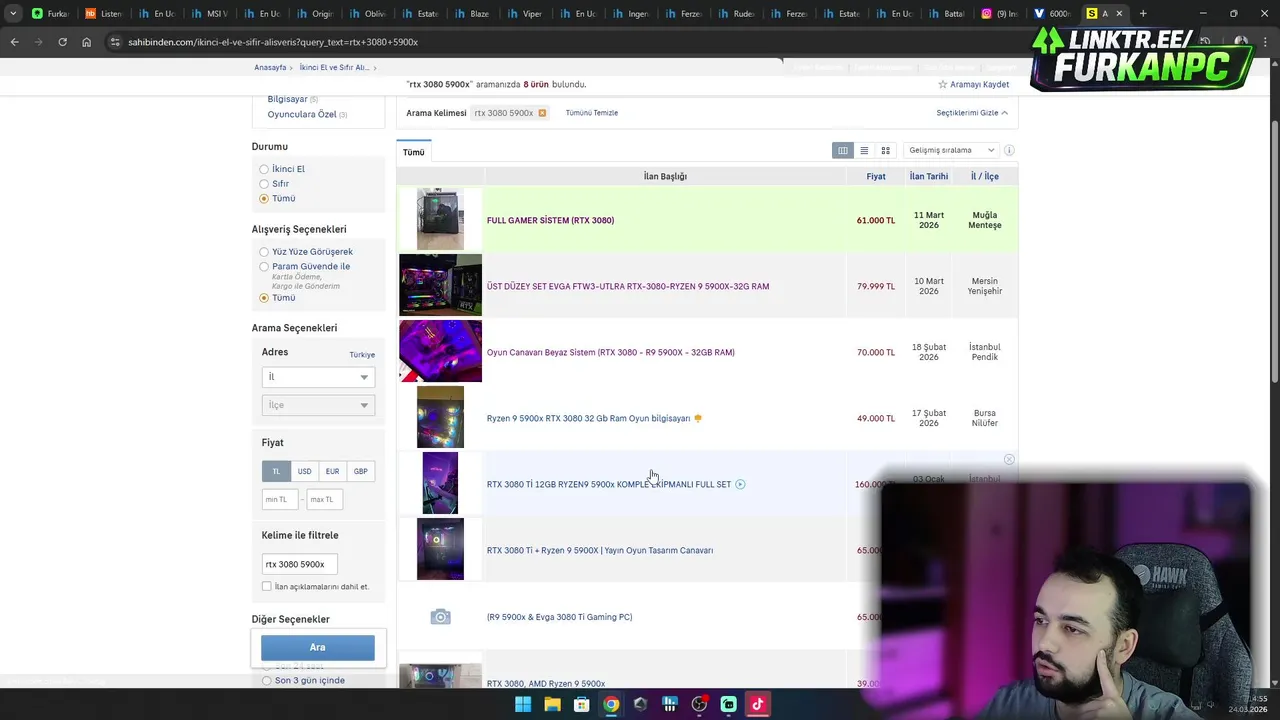This screenshot has height=720, width=1280.
Task: Select Yüz Yüze Görüşerek radio
Action: coord(264,252)
